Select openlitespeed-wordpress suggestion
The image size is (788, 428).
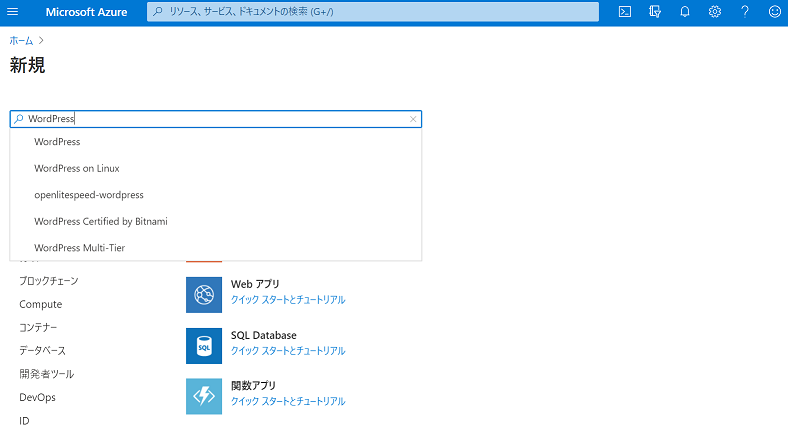coord(216,195)
